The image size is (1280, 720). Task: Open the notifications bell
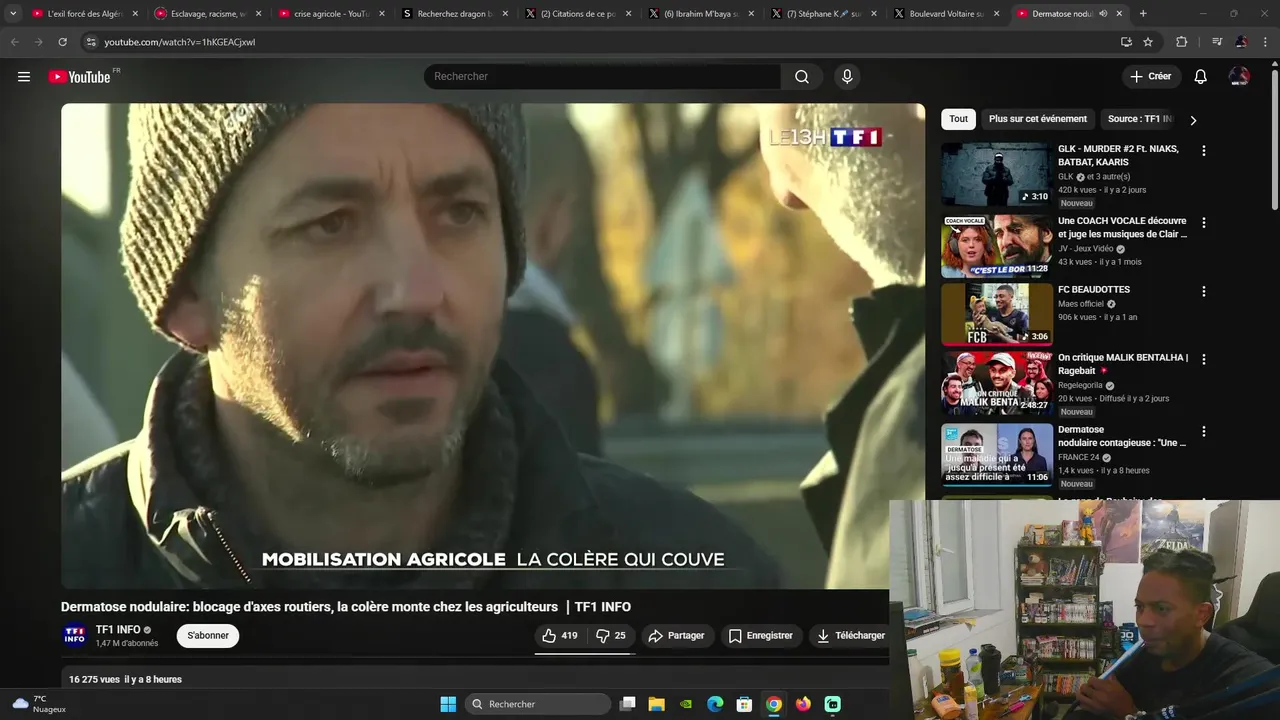pos(1201,77)
